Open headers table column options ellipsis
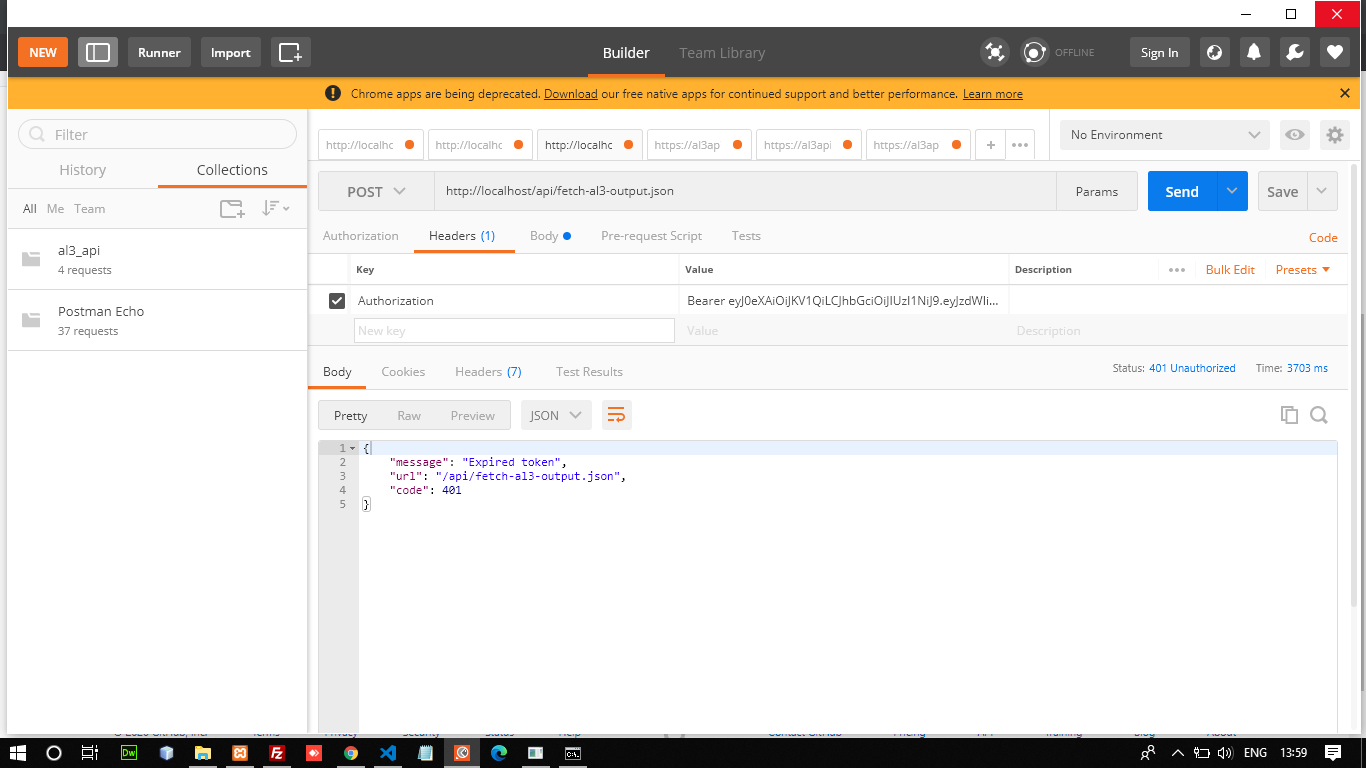 click(1176, 270)
